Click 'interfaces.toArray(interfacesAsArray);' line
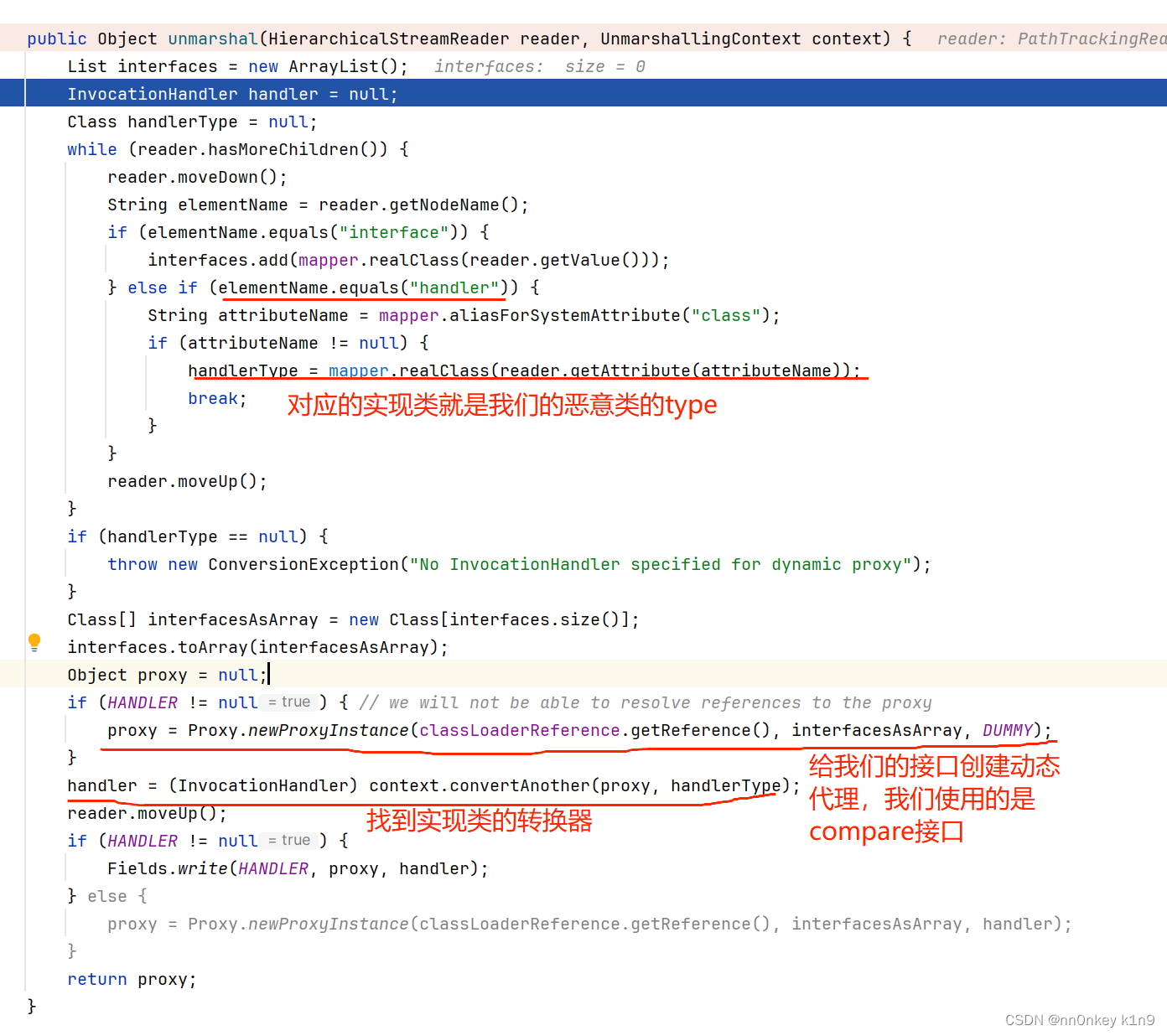This screenshot has width=1167, height=1036. click(257, 647)
